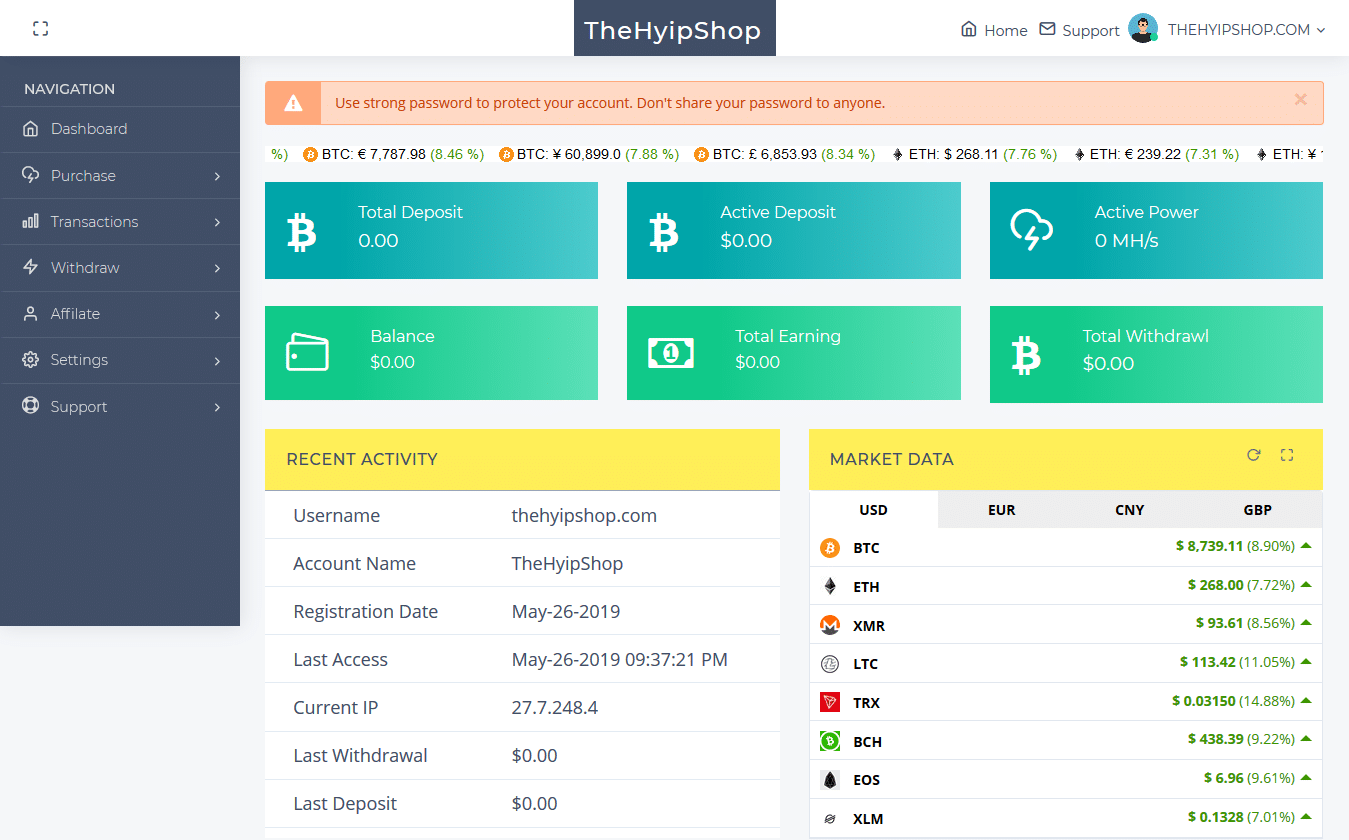Viewport: 1349px width, 840px height.
Task: Click the user avatar picture
Action: point(1143,29)
